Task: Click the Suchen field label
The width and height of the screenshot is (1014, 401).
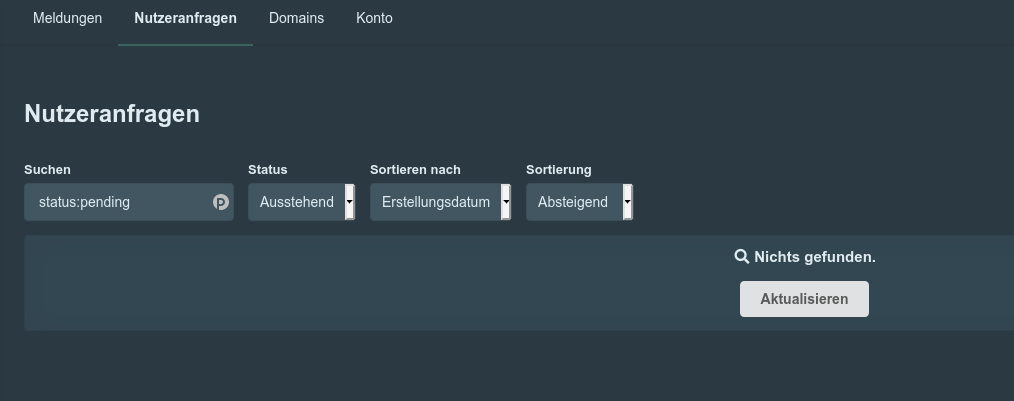Action: pos(47,169)
